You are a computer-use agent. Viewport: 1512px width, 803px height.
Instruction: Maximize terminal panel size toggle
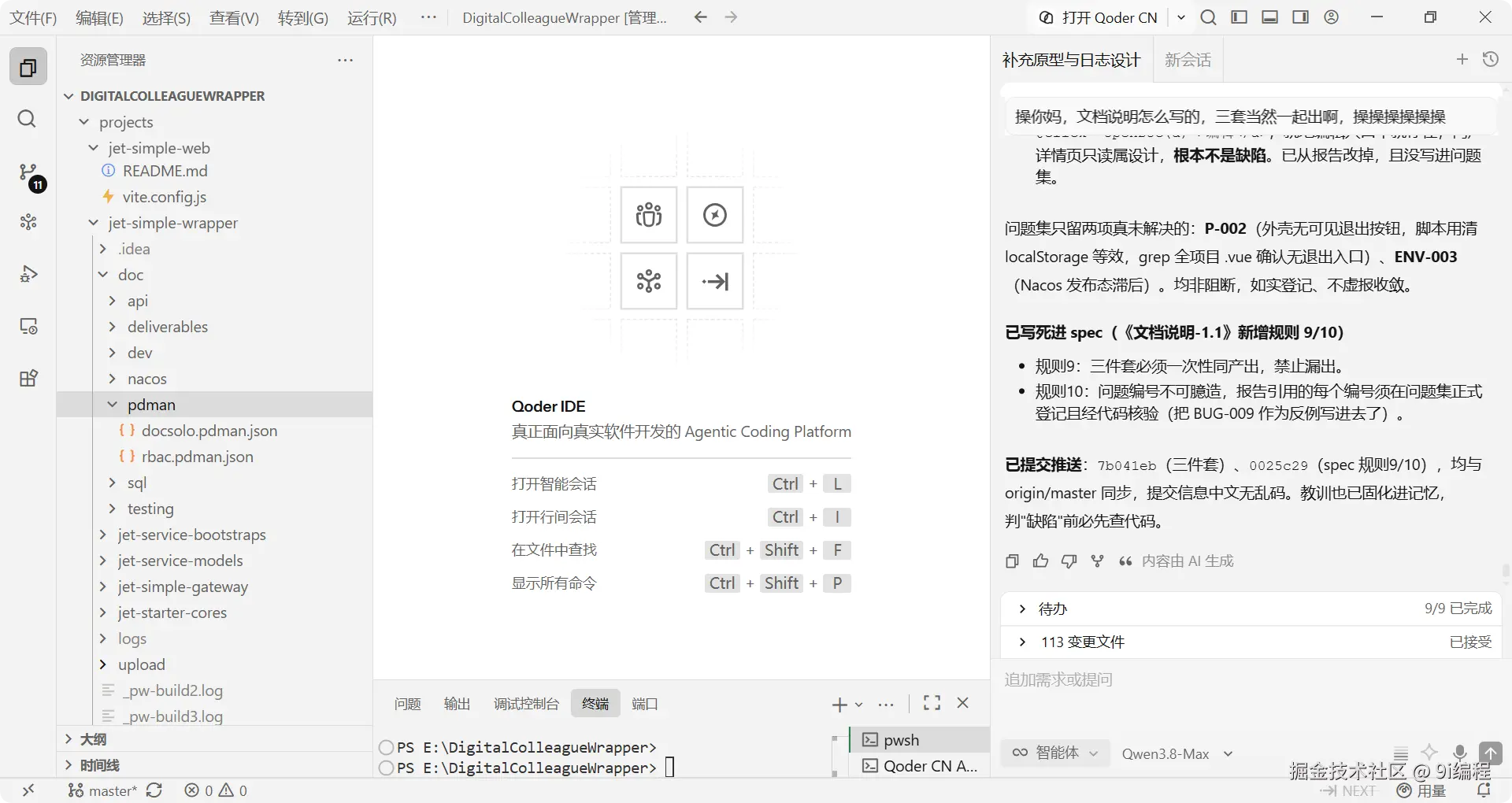coord(932,703)
